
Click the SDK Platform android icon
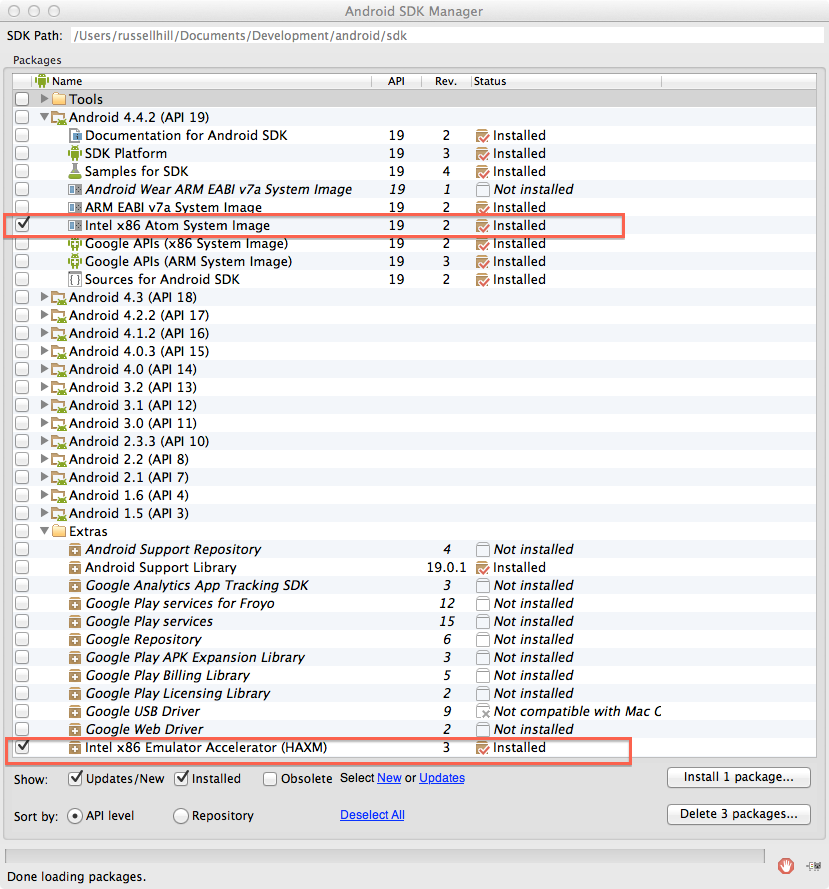75,153
